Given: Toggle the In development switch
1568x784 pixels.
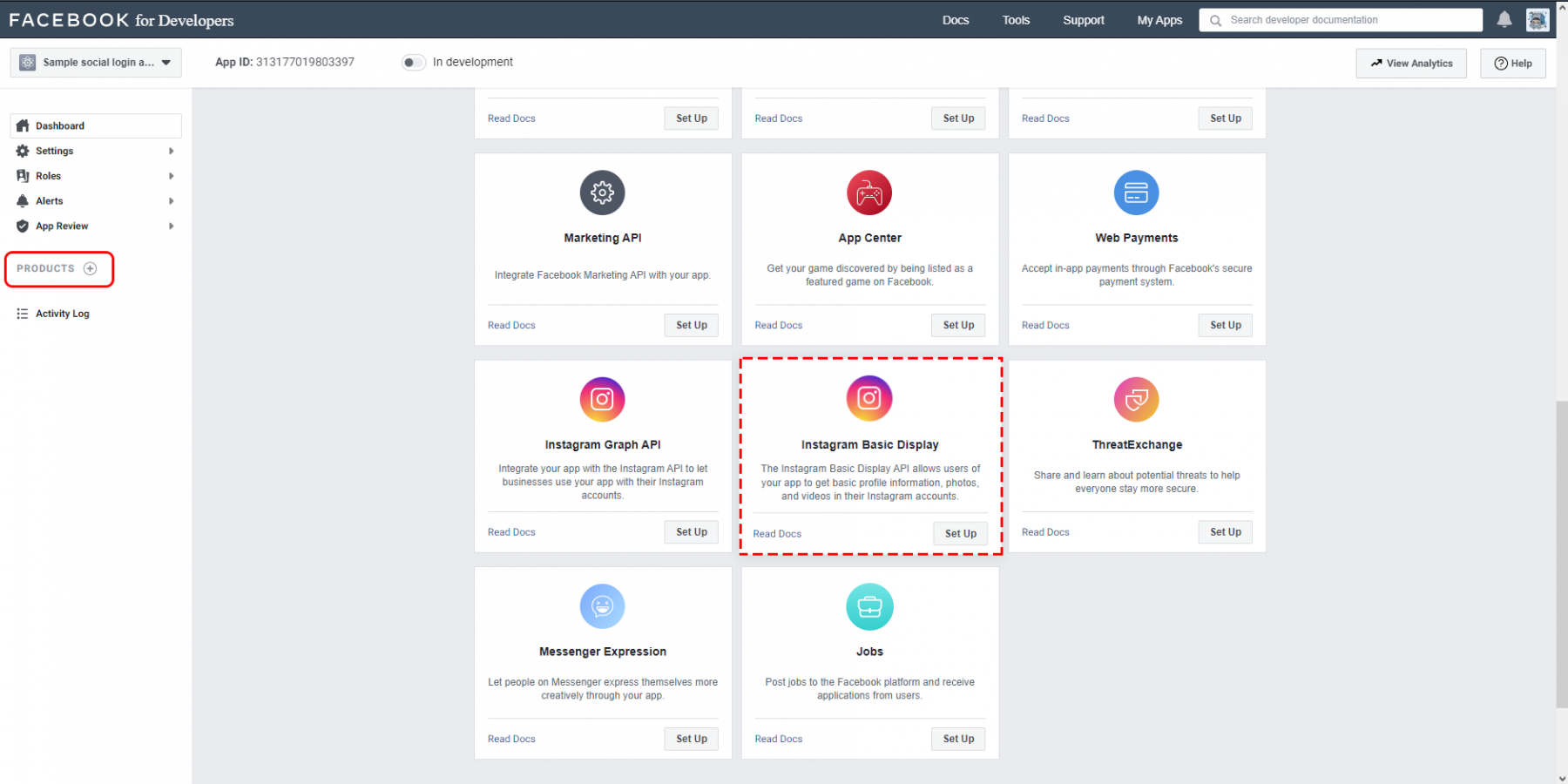Looking at the screenshot, I should 413,62.
